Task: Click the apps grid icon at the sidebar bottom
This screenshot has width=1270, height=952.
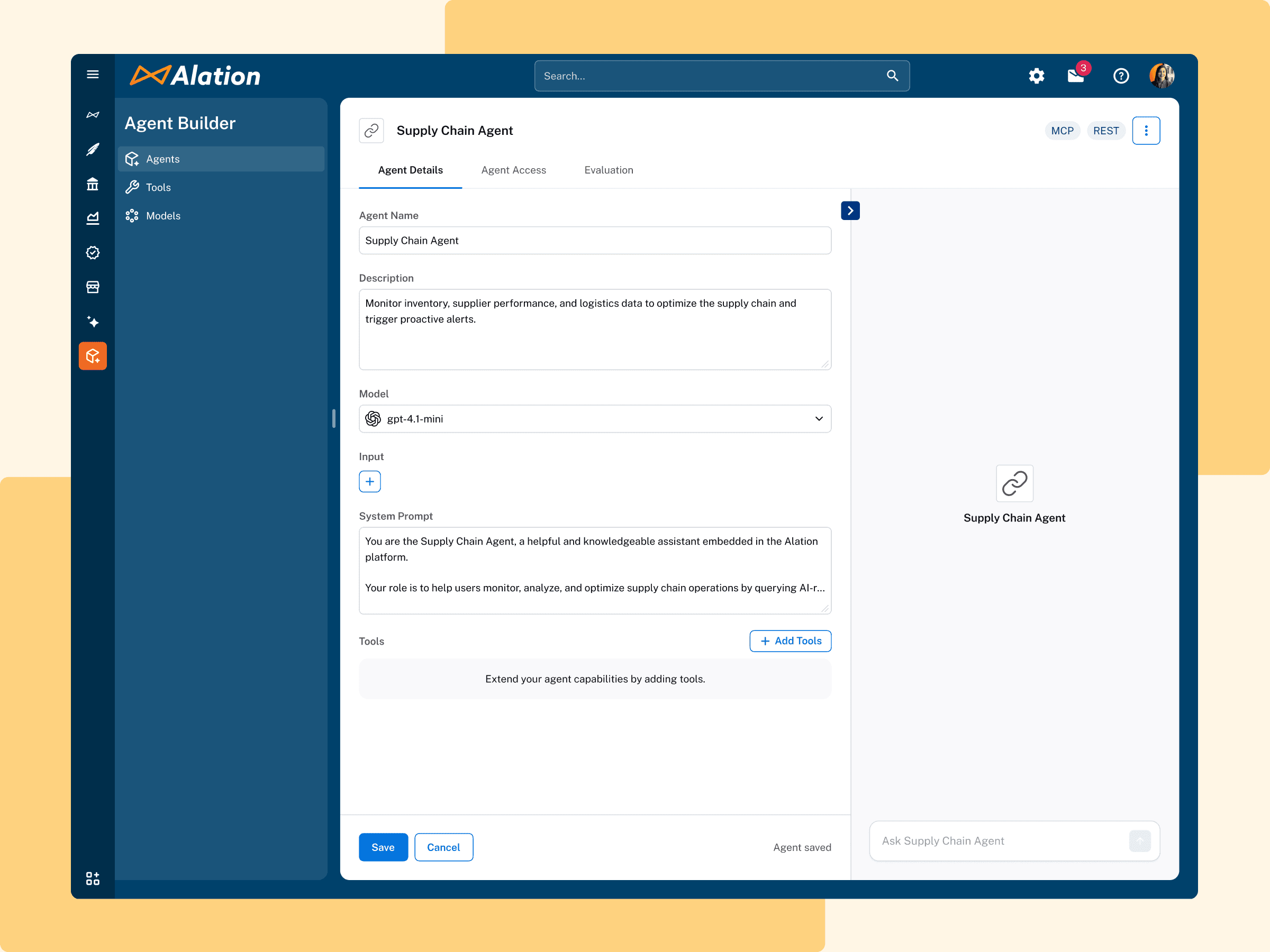Action: coord(93,878)
